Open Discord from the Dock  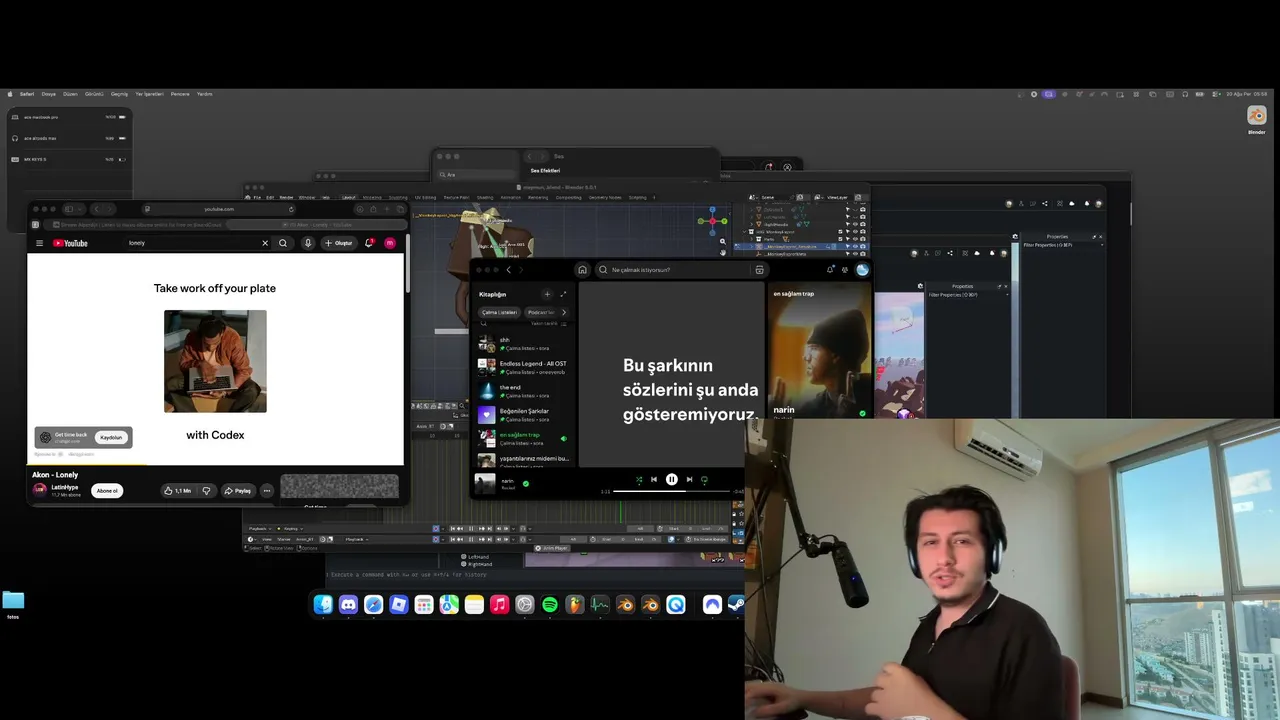point(348,604)
